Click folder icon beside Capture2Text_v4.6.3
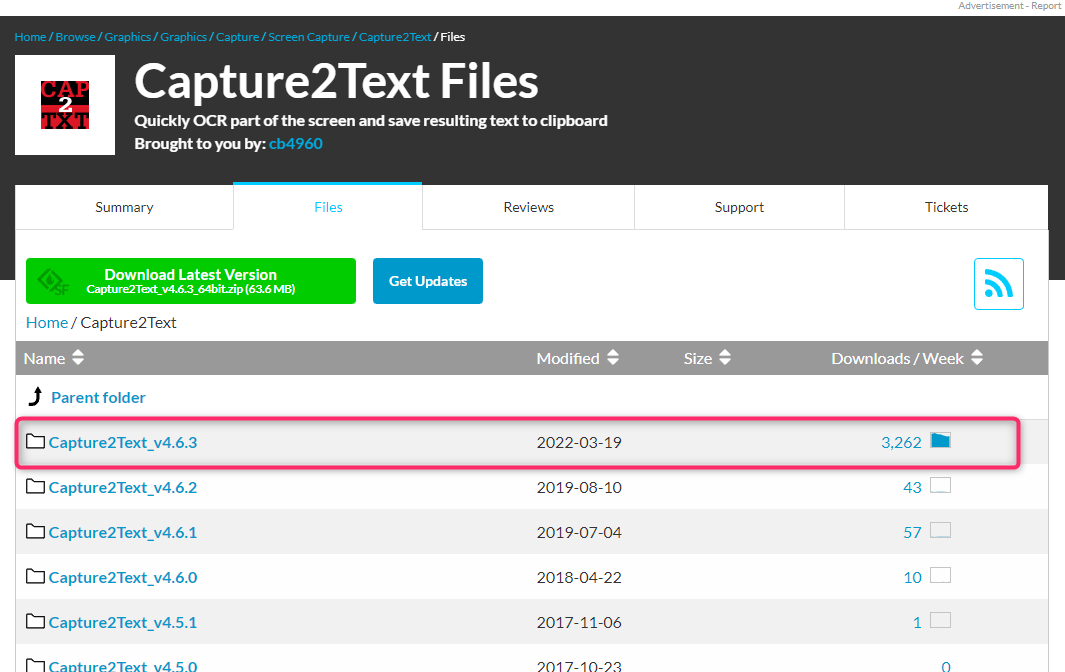Image resolution: width=1065 pixels, height=672 pixels. point(36,442)
